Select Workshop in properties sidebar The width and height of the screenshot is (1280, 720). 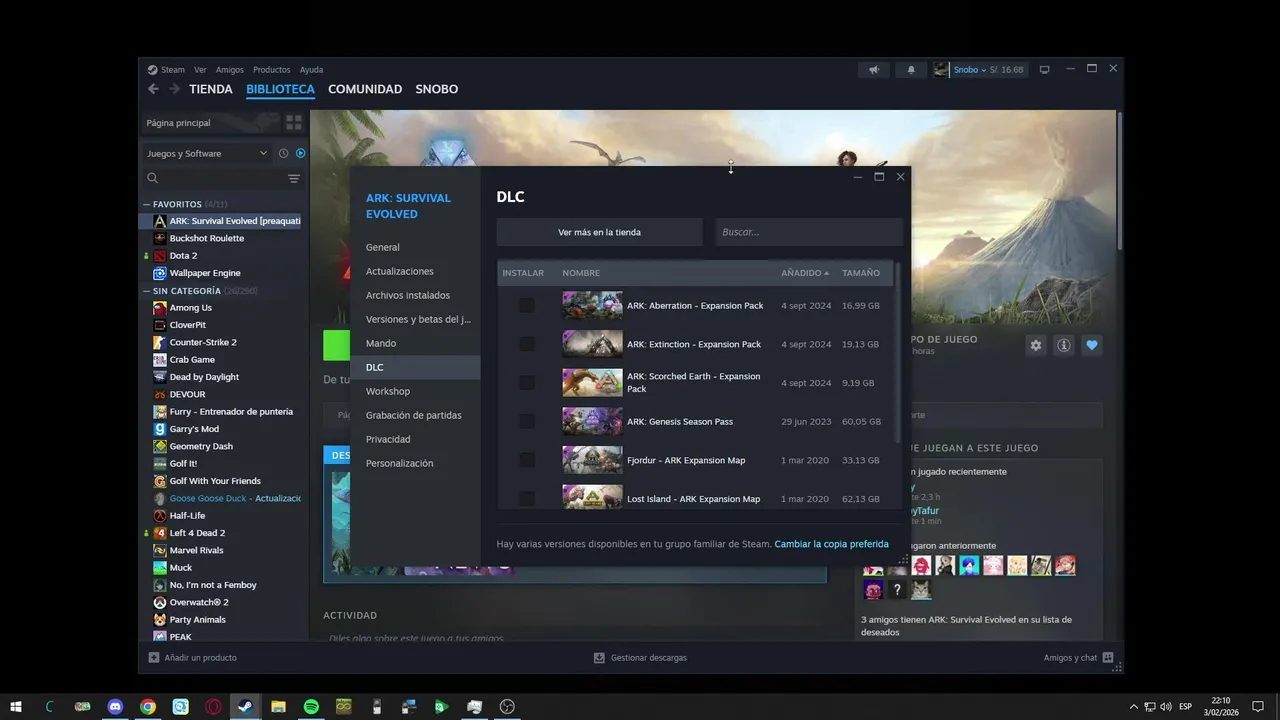415,391
